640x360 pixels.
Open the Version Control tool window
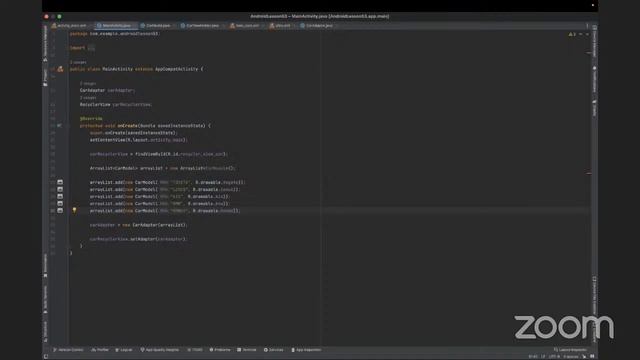click(x=68, y=350)
